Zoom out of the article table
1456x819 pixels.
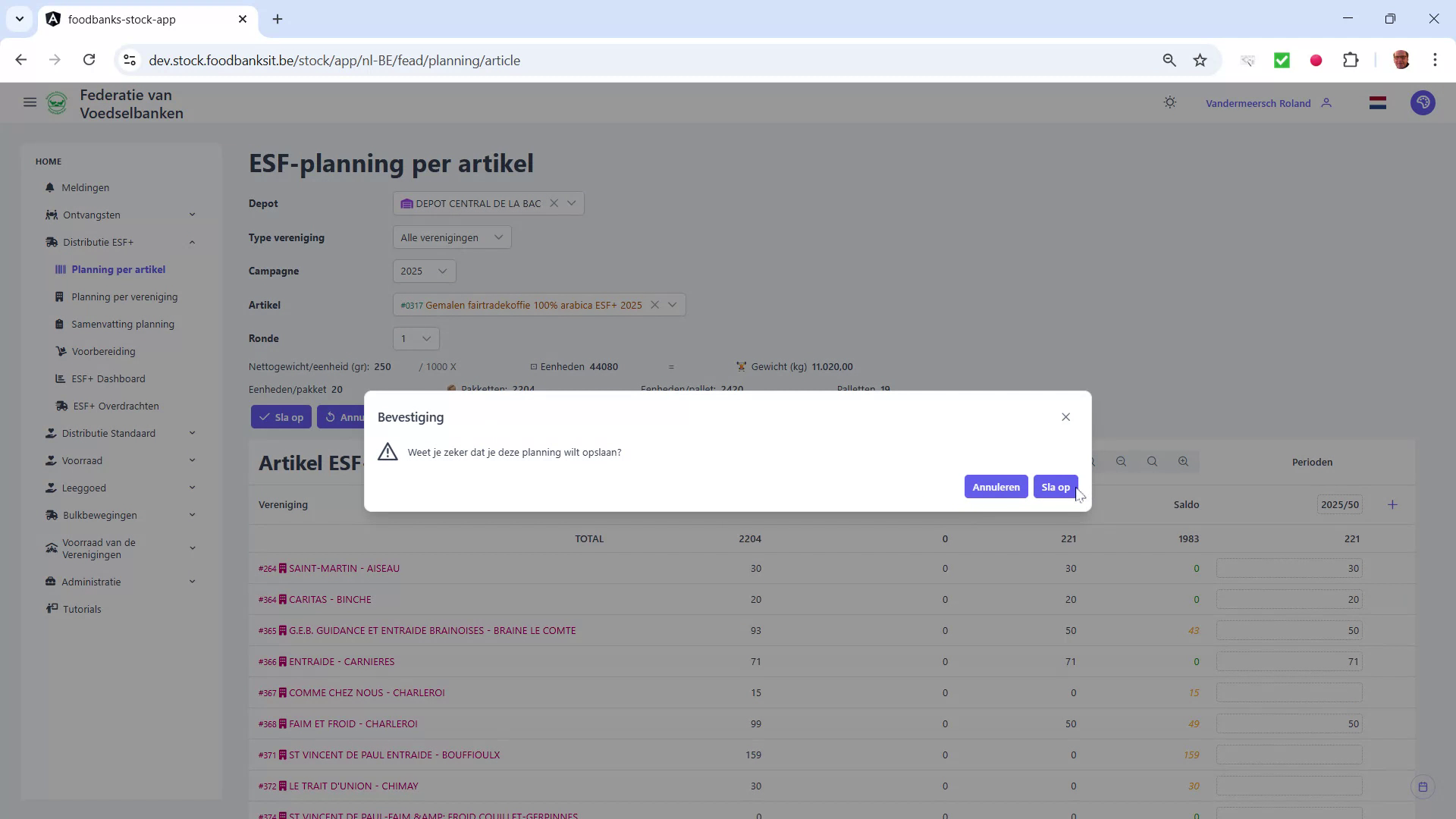pos(1121,461)
